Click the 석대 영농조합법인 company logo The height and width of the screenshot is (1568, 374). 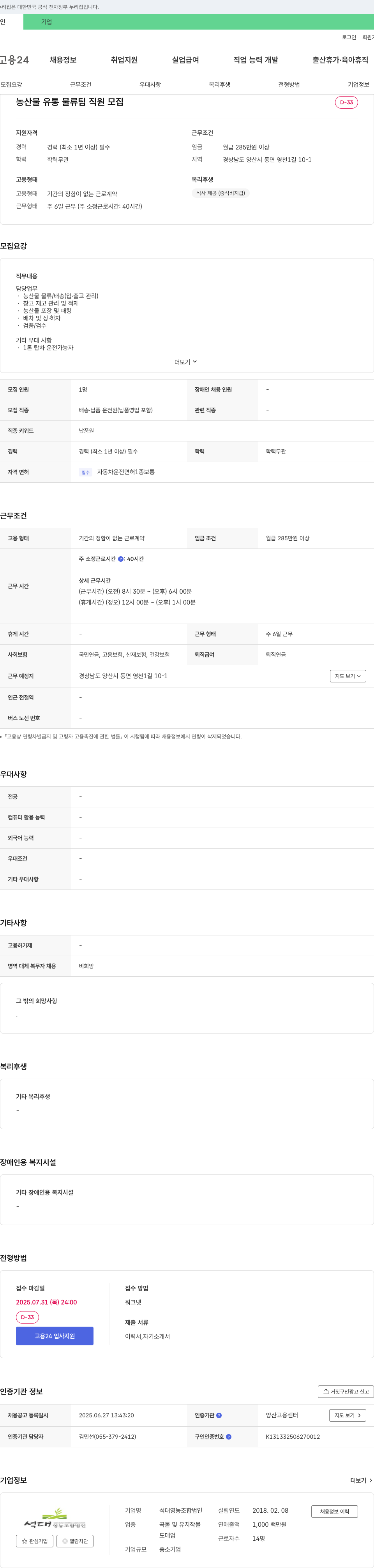coord(55,1518)
